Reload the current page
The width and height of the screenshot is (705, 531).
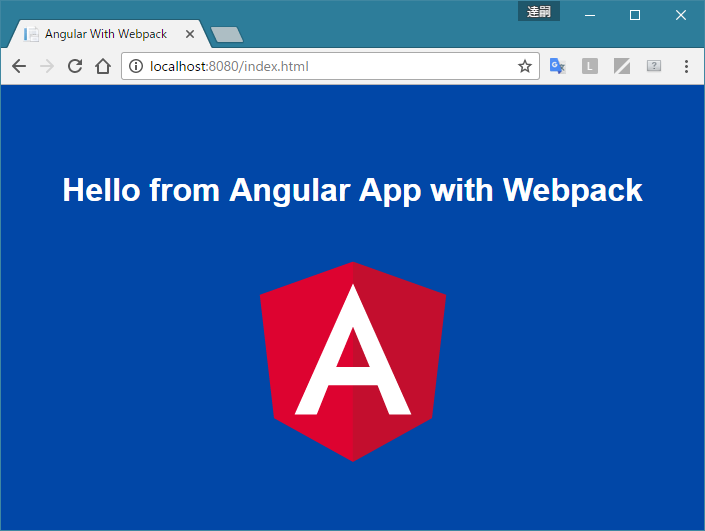click(75, 66)
